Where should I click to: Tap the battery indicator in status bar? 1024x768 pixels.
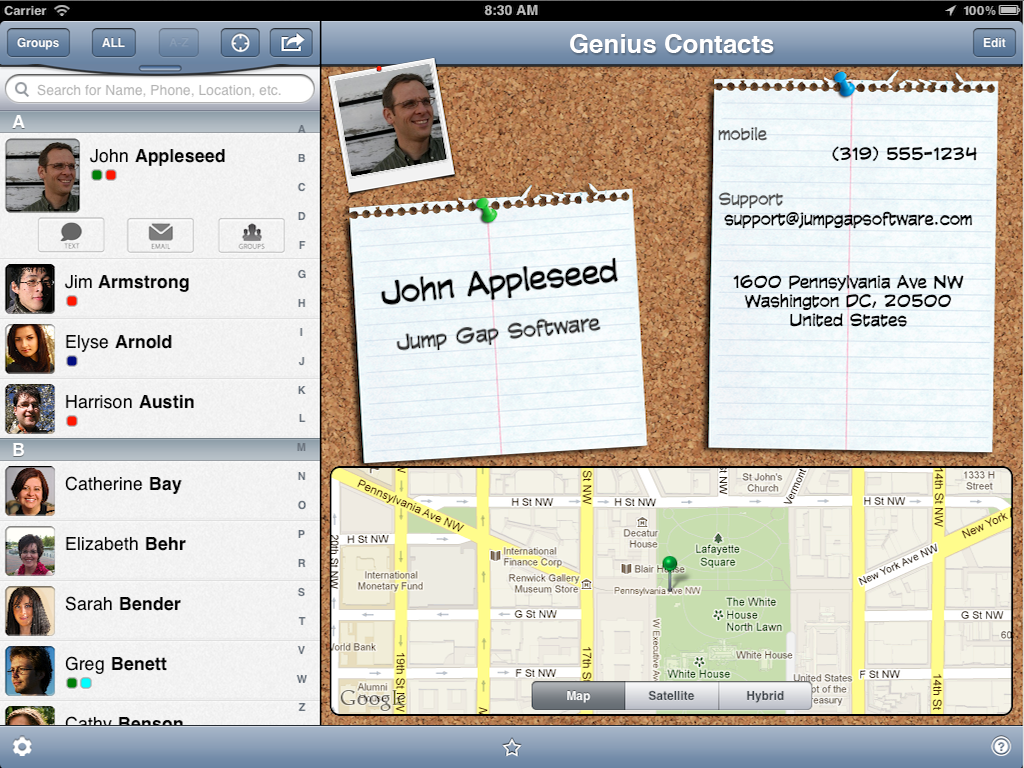[x=1009, y=10]
